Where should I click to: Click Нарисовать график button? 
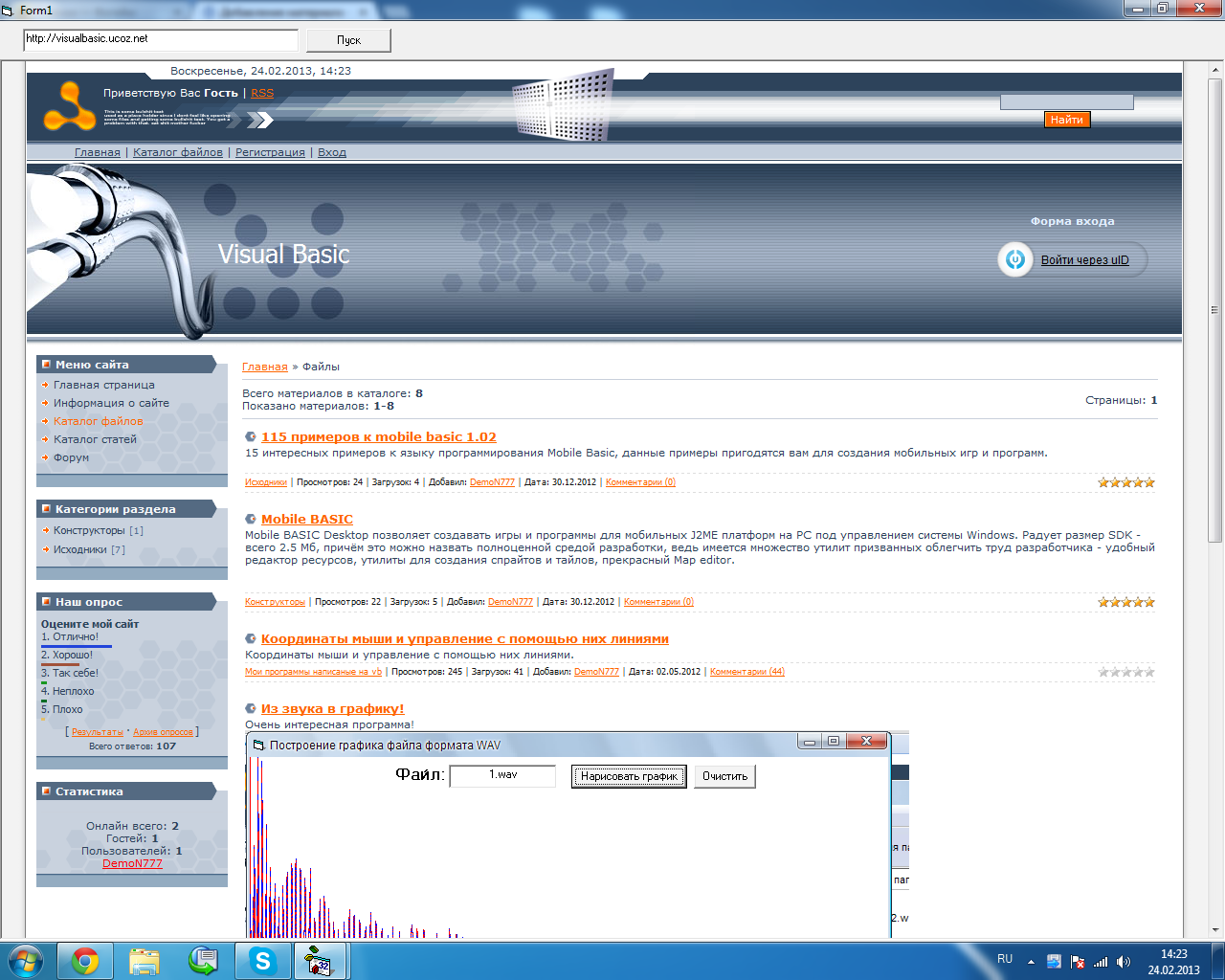pyautogui.click(x=629, y=776)
